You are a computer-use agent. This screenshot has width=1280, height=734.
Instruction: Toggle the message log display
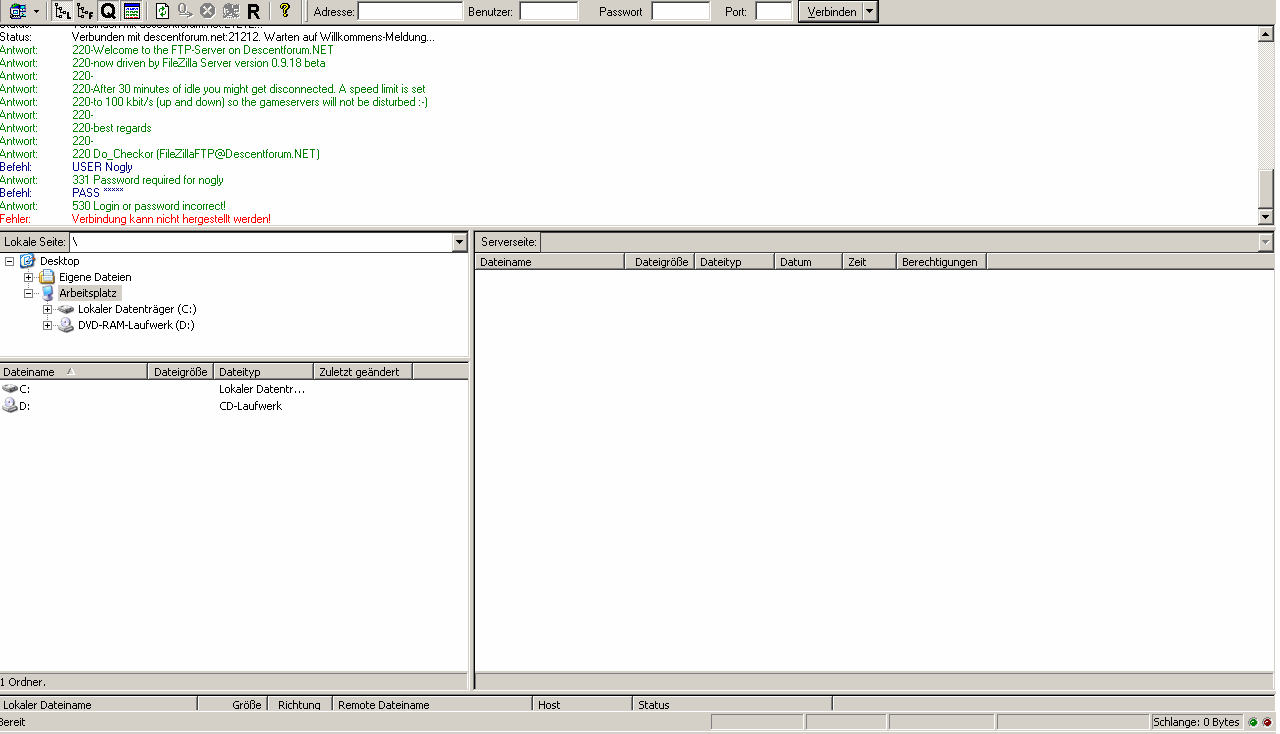131,11
